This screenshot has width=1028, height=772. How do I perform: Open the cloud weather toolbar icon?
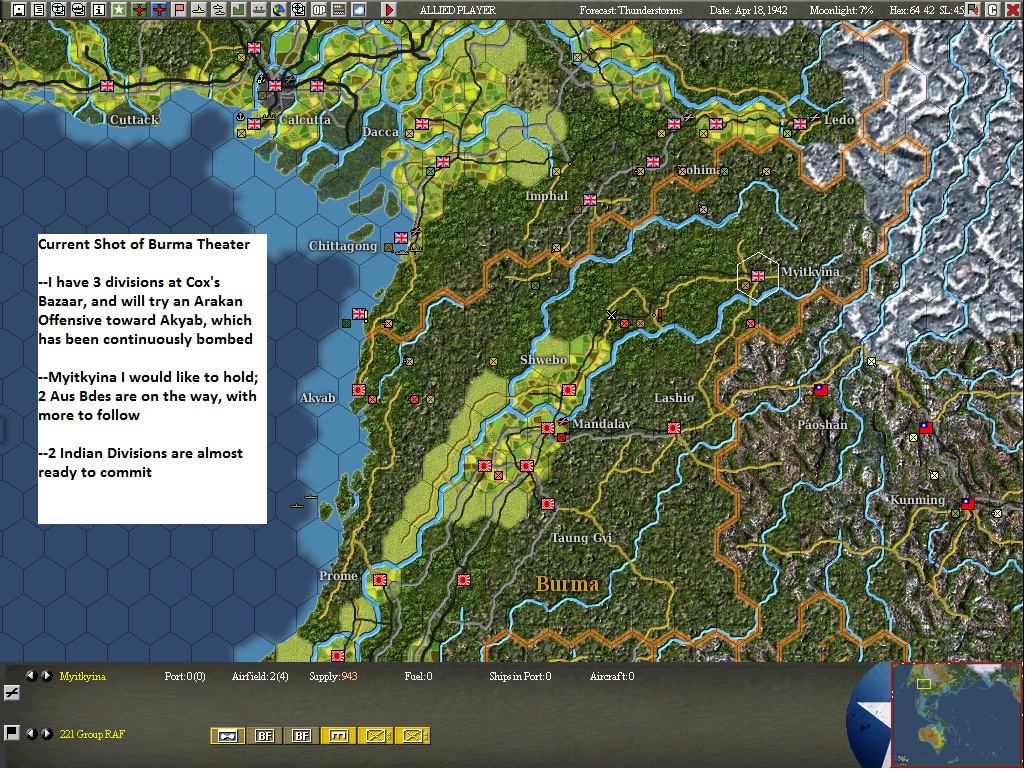tap(359, 10)
